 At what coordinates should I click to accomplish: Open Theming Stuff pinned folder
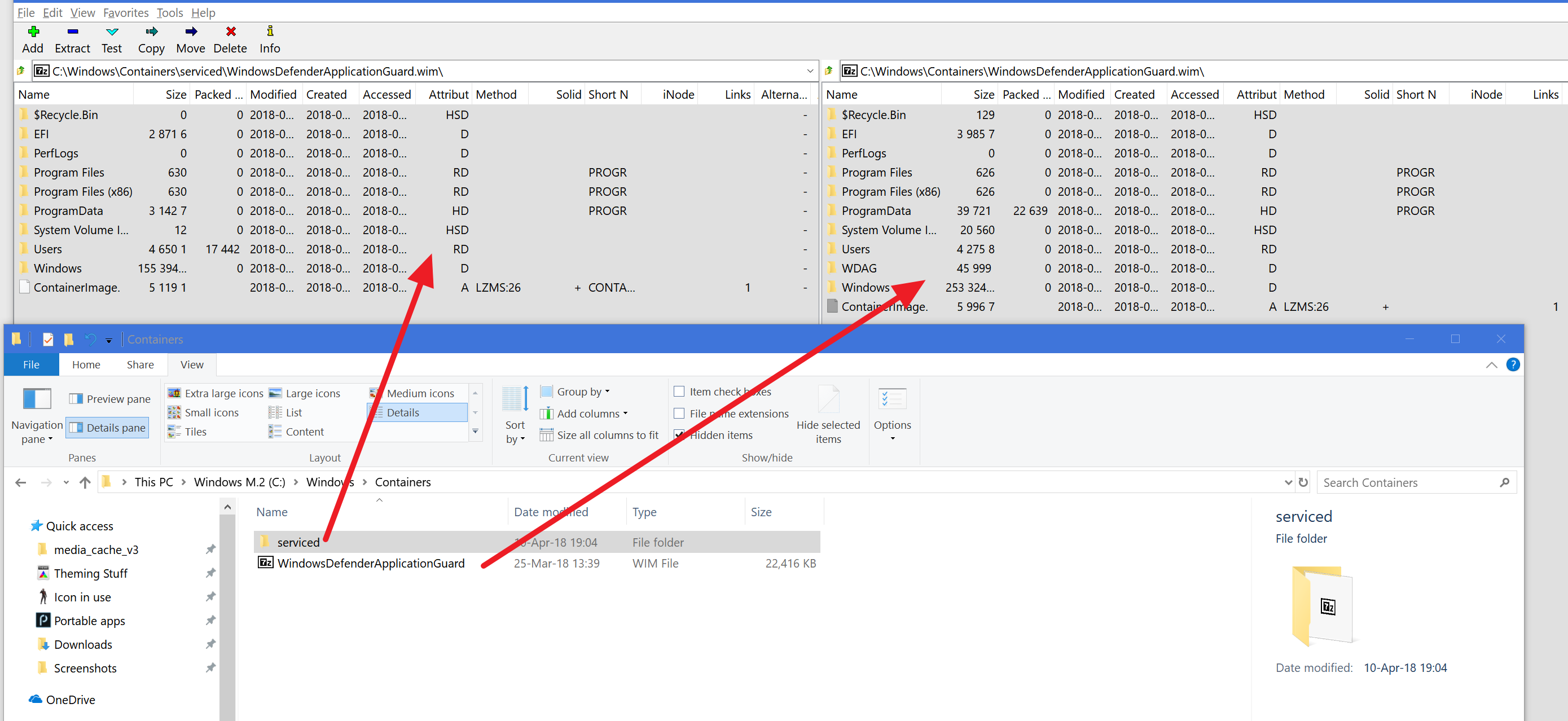[x=91, y=574]
